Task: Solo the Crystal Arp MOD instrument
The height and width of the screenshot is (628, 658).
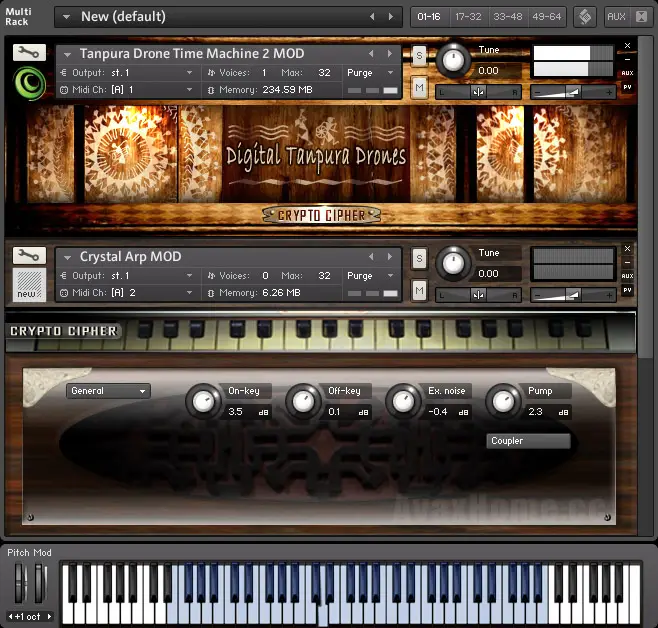Action: pyautogui.click(x=419, y=258)
